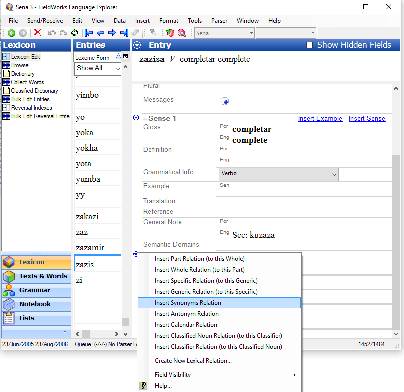Image resolution: width=404 pixels, height=392 pixels.
Task: Click the sidebar overflow chevron below Lists
Action: tap(65, 332)
